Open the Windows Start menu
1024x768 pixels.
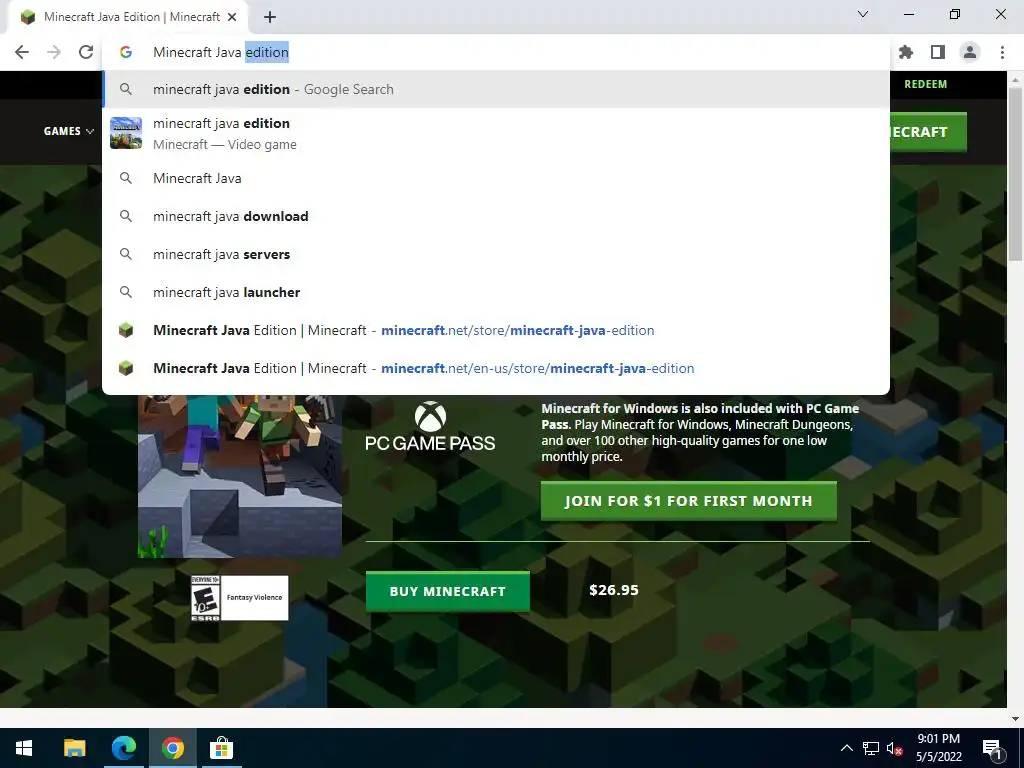tap(24, 748)
